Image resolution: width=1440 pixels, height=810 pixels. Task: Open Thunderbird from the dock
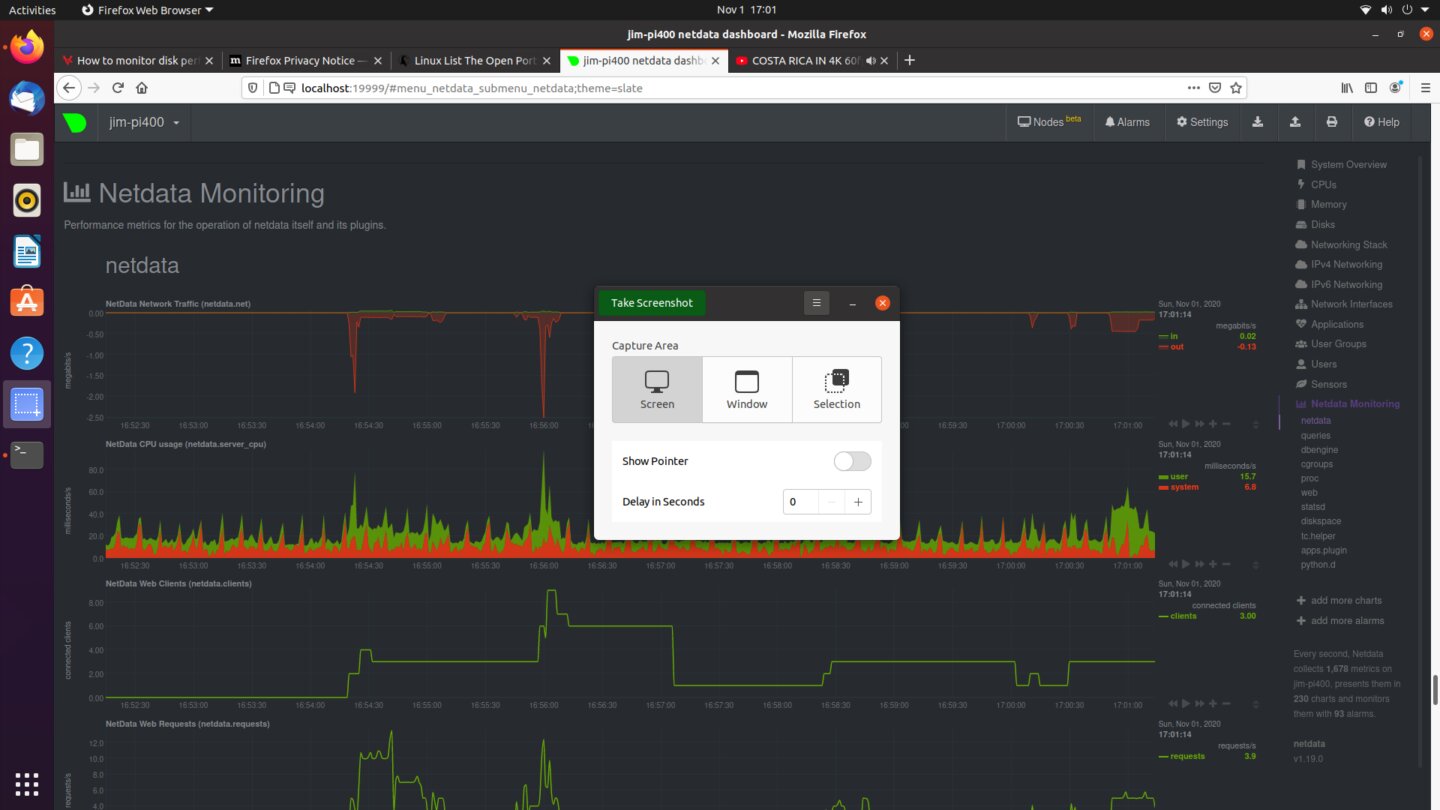tap(27, 99)
